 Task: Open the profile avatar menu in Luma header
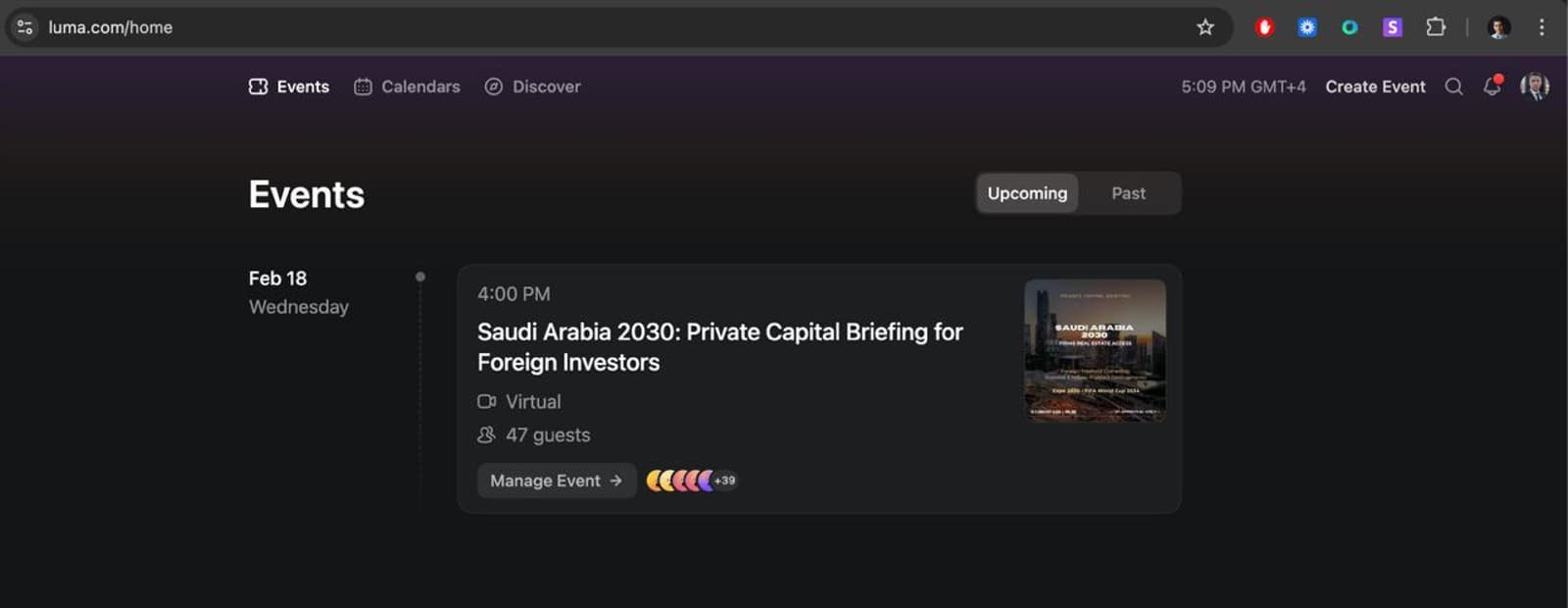click(x=1535, y=86)
